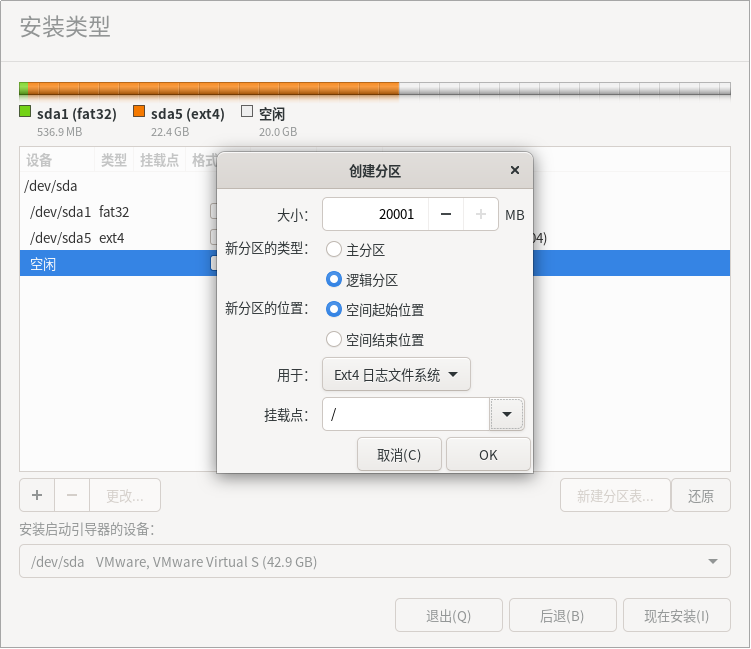Expand the 挂载点 dropdown arrow
The image size is (751, 649).
coord(507,414)
